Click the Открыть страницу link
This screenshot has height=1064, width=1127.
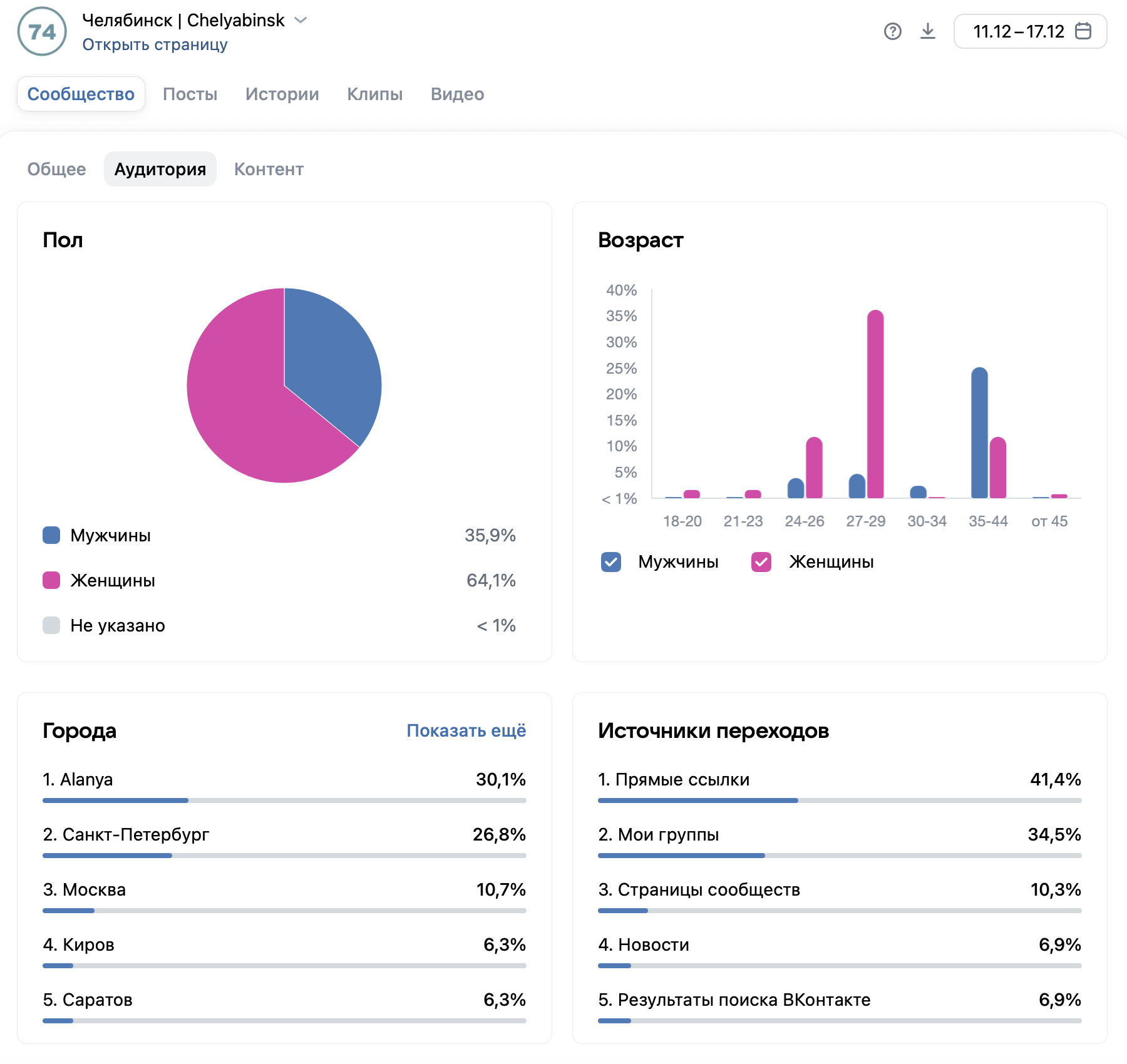155,45
